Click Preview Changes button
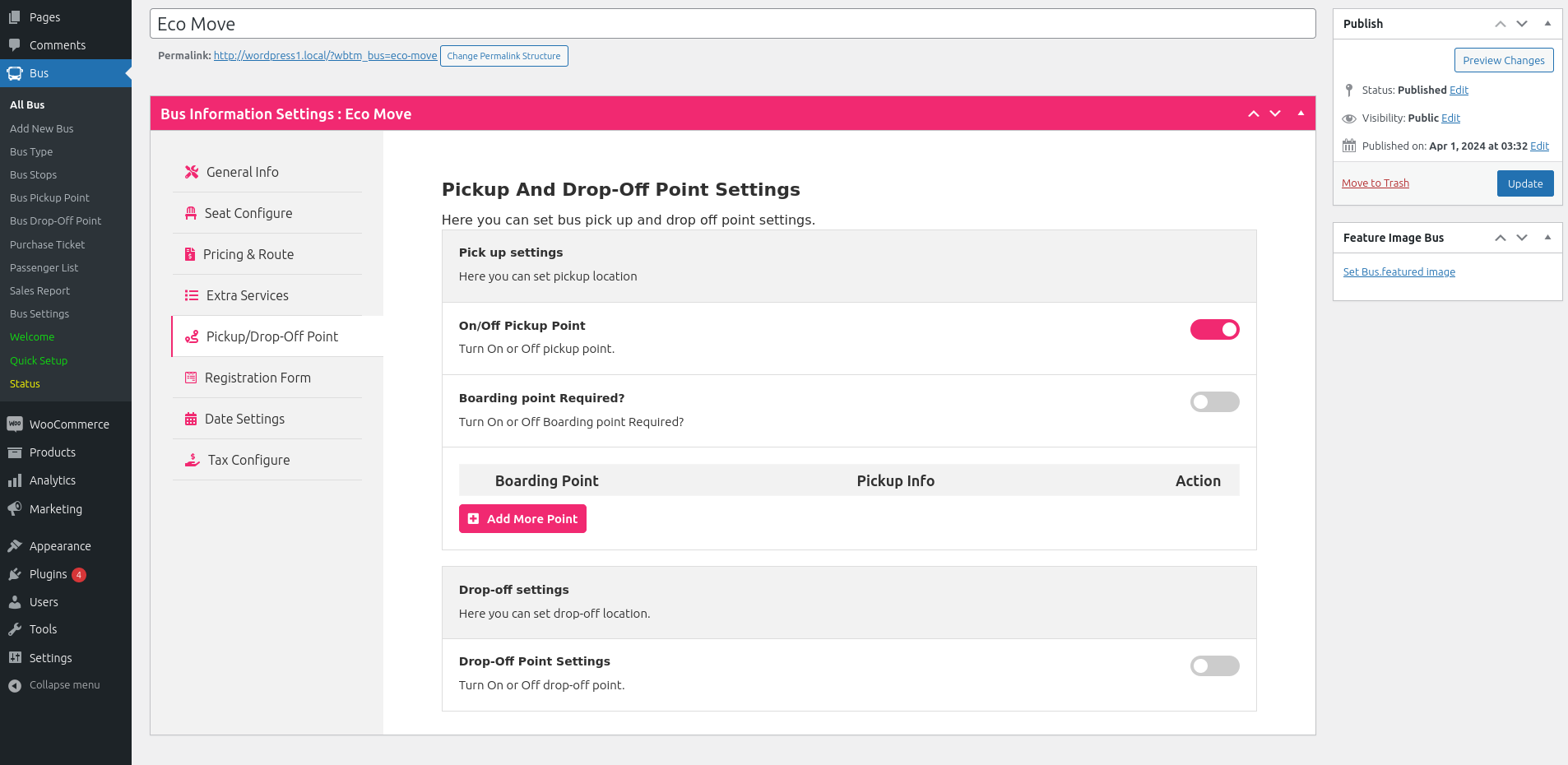This screenshot has width=1568, height=765. point(1504,60)
